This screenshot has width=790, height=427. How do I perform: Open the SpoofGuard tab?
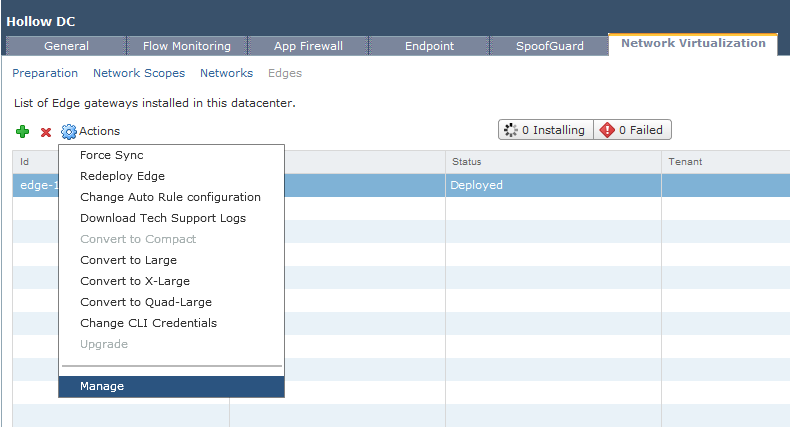tap(549, 46)
